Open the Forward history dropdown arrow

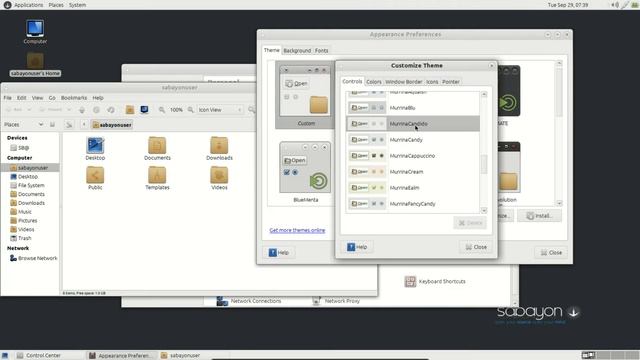[69, 110]
